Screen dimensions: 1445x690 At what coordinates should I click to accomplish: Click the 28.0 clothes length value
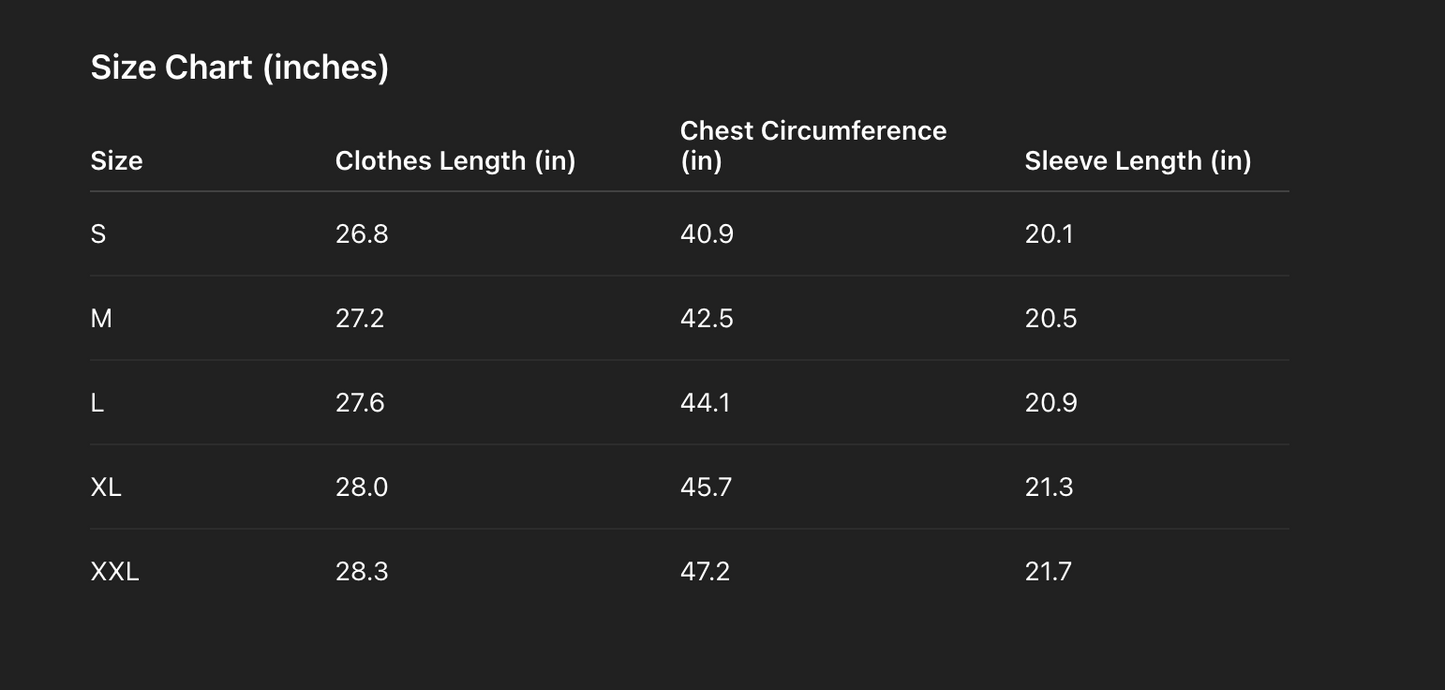pyautogui.click(x=361, y=487)
